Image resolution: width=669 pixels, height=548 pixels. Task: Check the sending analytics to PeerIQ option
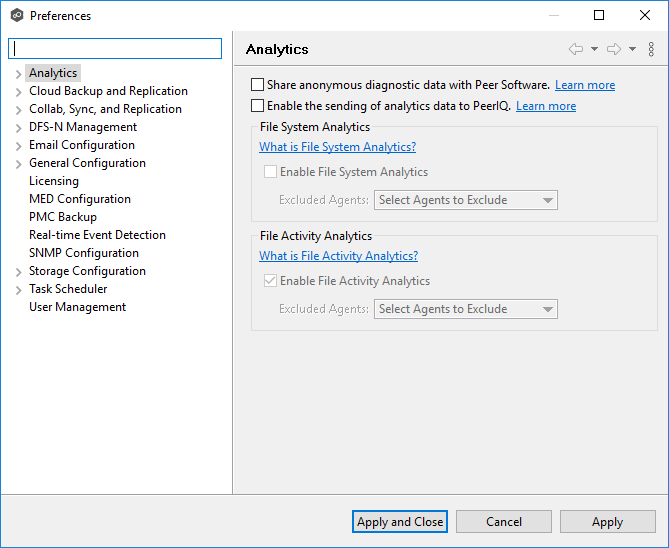click(x=258, y=106)
